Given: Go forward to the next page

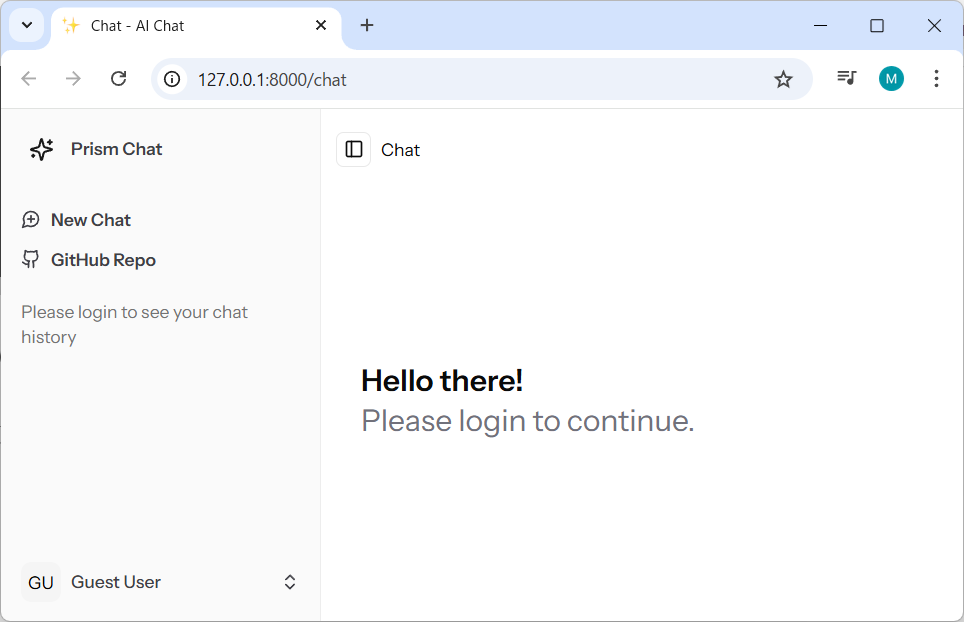Looking at the screenshot, I should click(73, 78).
